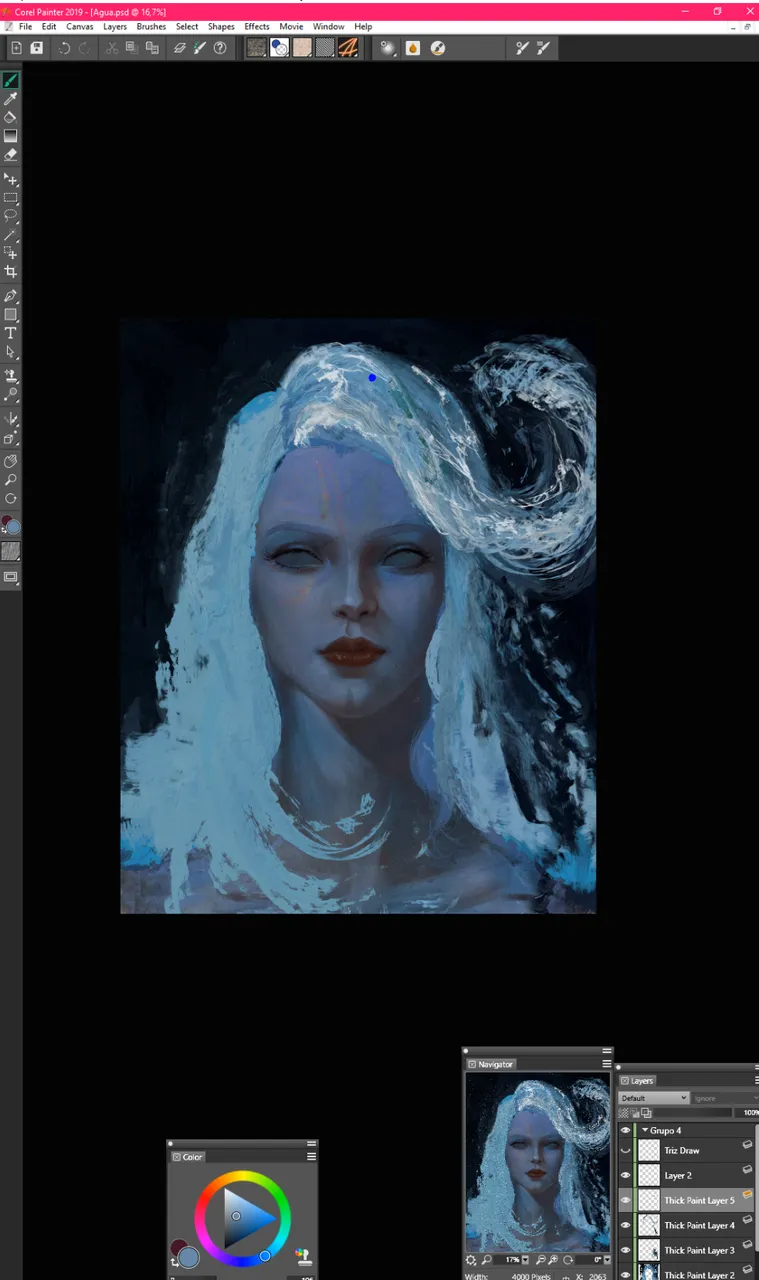This screenshot has width=759, height=1280.
Task: Open the Canvas menu
Action: [80, 27]
